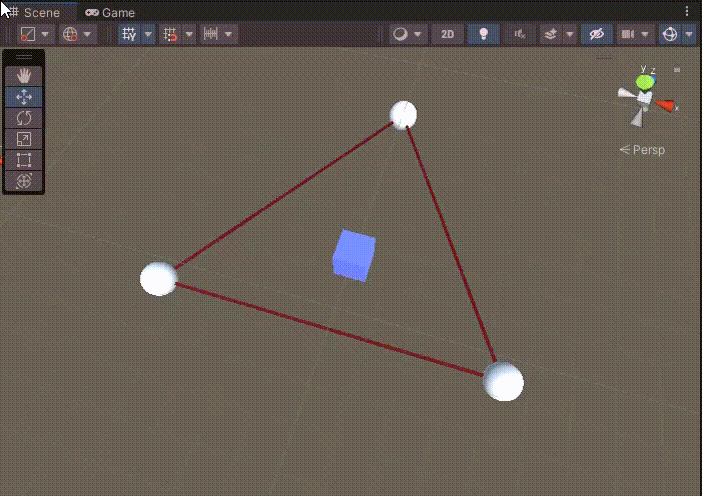Open the handle rotation dropdown arrow

(x=88, y=34)
